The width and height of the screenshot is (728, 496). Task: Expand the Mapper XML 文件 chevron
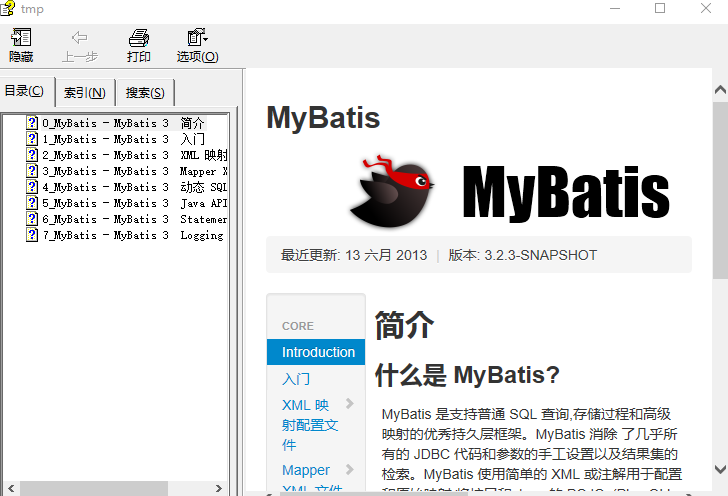pyautogui.click(x=350, y=469)
